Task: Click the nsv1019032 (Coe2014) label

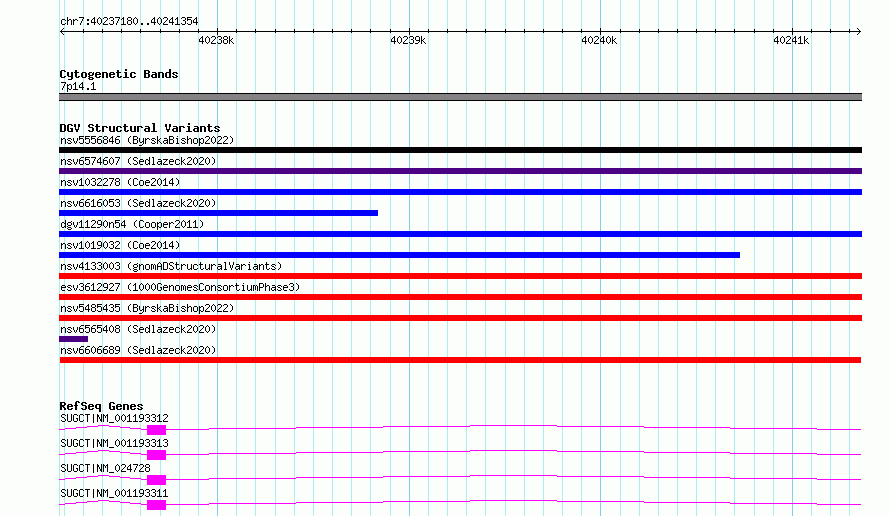Action: pyautogui.click(x=120, y=245)
